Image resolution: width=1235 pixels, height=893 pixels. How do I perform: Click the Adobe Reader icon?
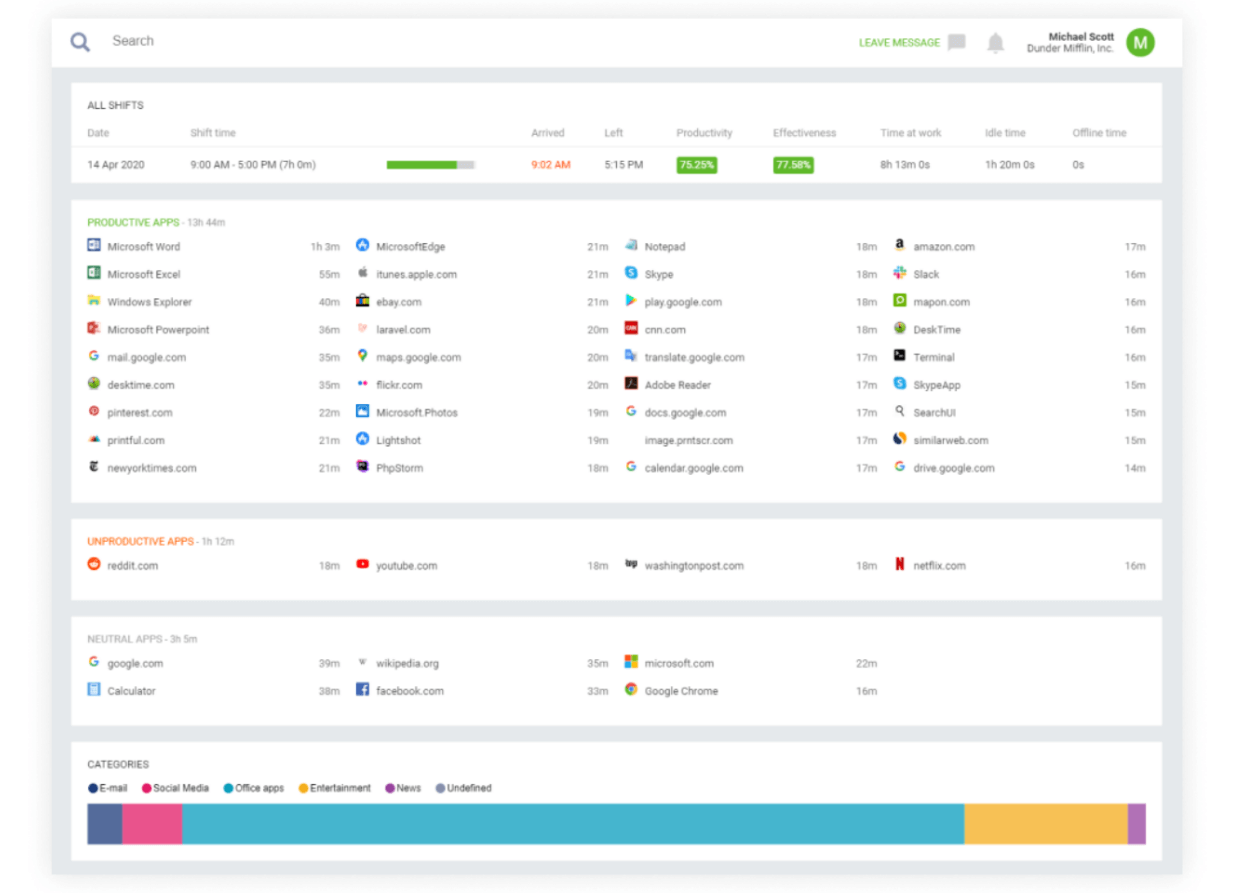click(x=631, y=384)
